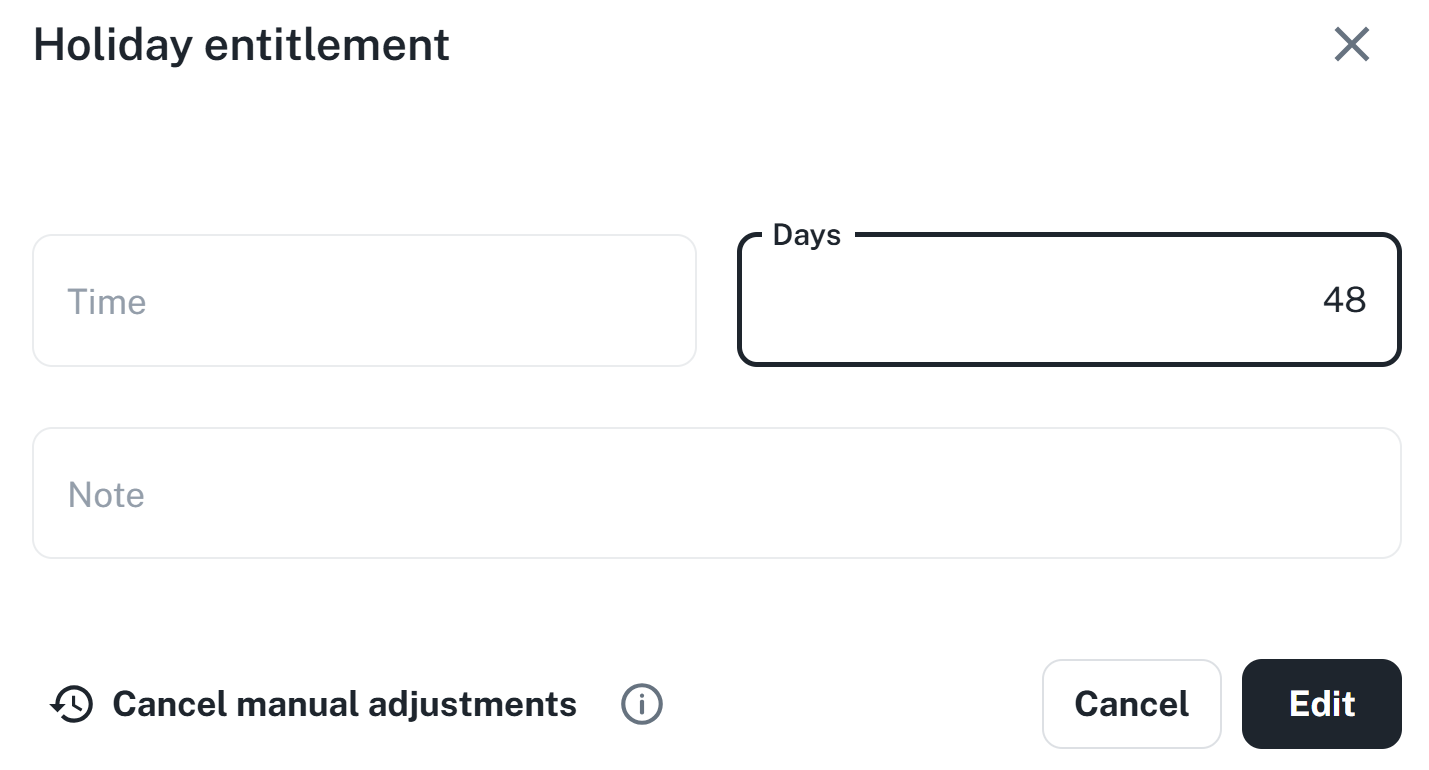Revert adjustments via the history icon
The height and width of the screenshot is (770, 1429).
pos(72,704)
